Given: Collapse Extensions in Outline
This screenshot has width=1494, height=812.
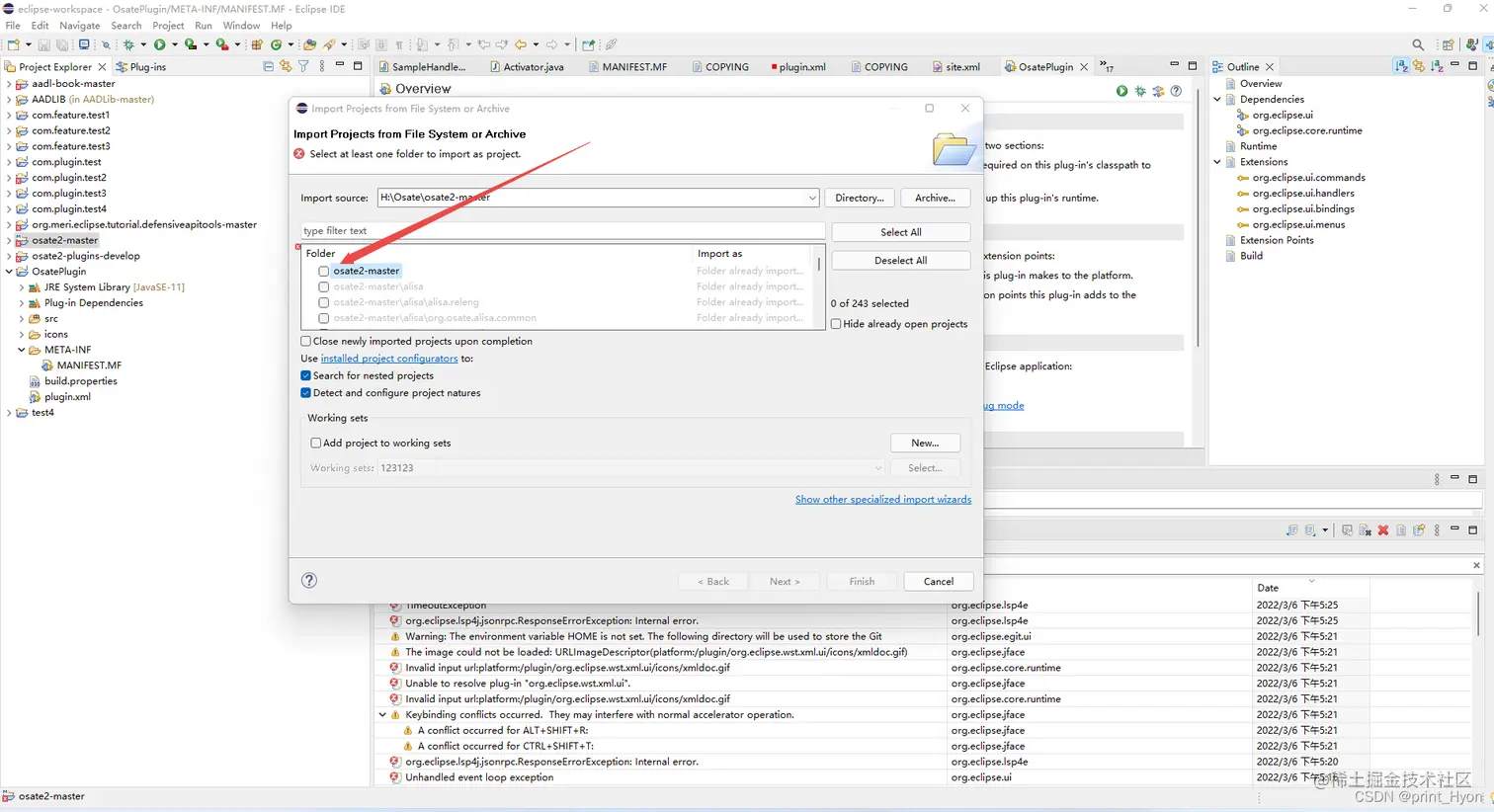Looking at the screenshot, I should (1217, 162).
